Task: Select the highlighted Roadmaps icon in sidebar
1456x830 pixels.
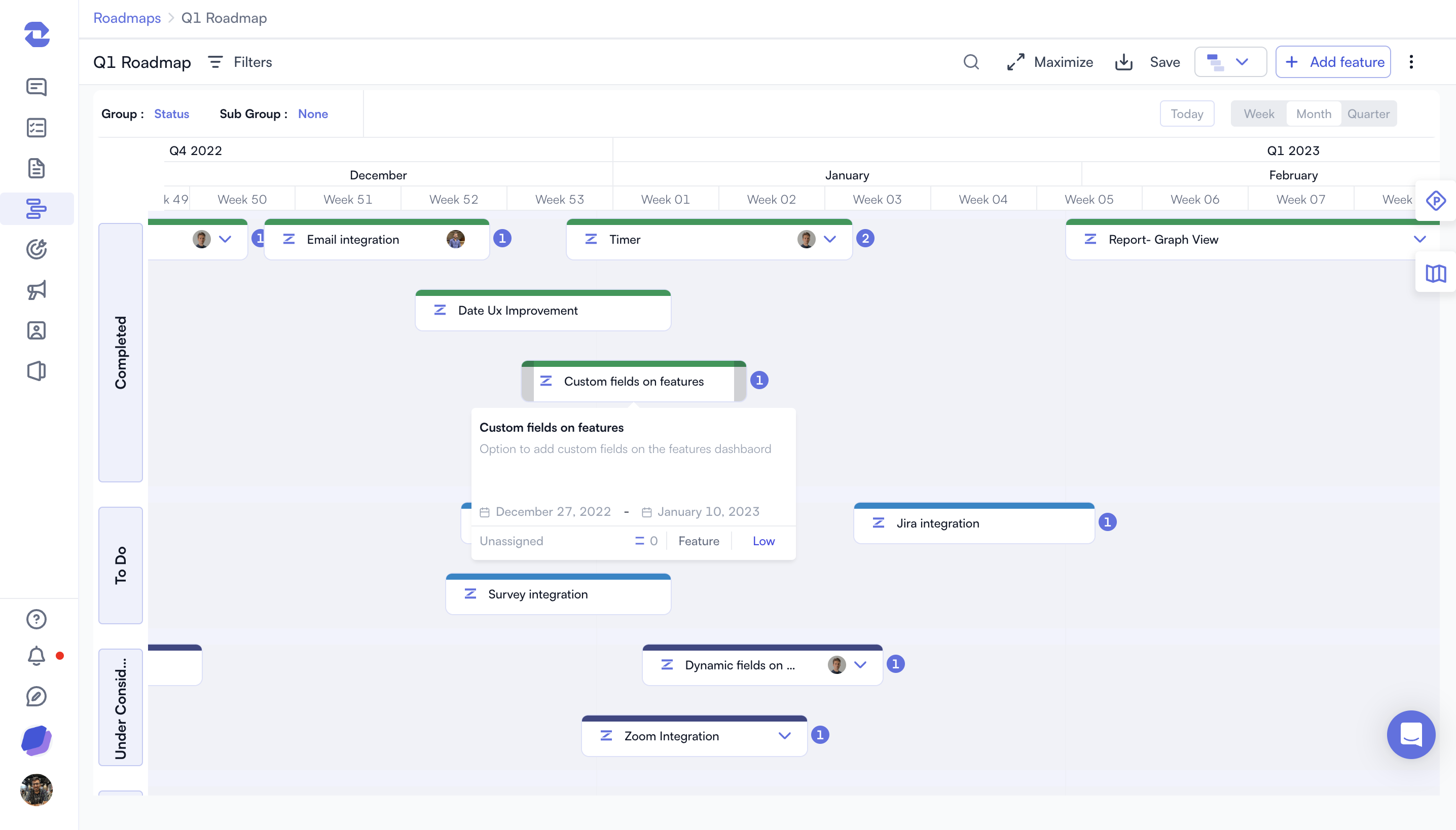Action: (37, 209)
